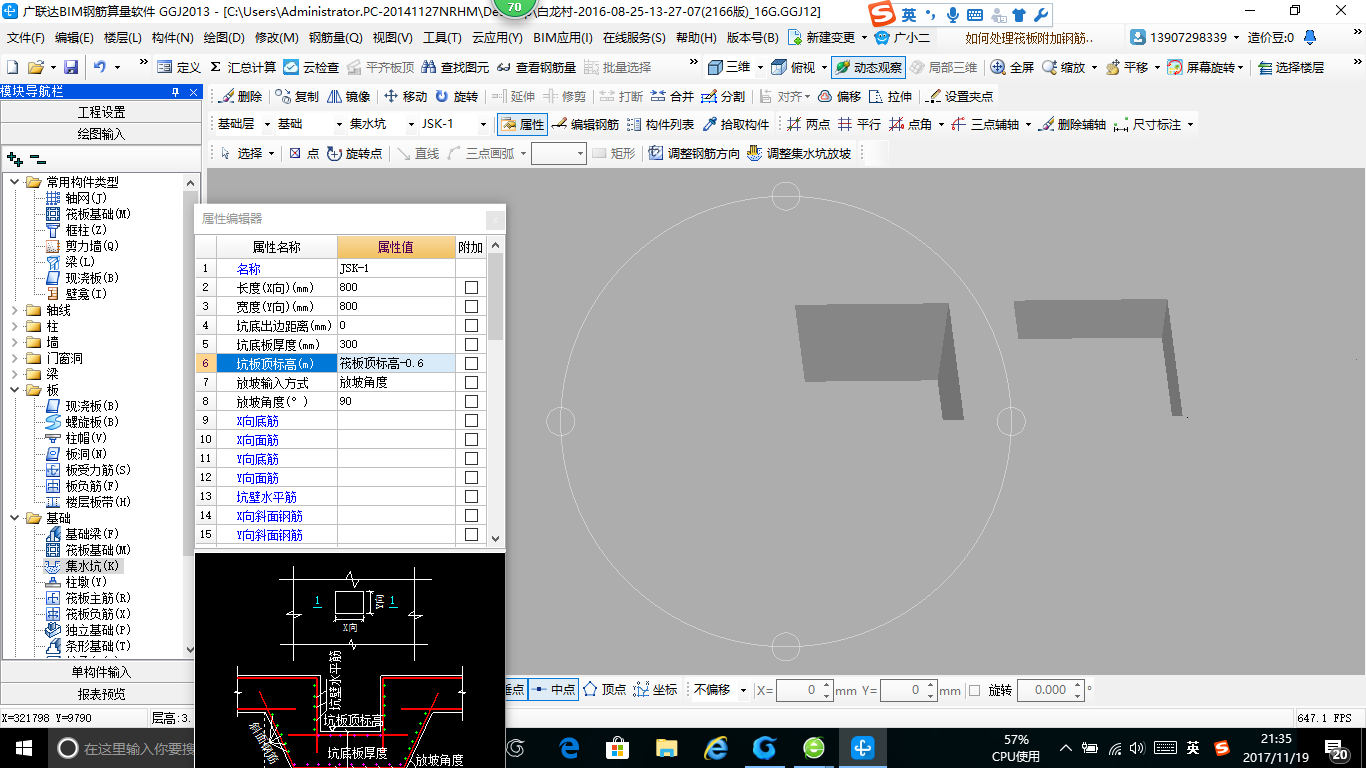Open the 三维 view dropdown arrow

click(x=761, y=67)
